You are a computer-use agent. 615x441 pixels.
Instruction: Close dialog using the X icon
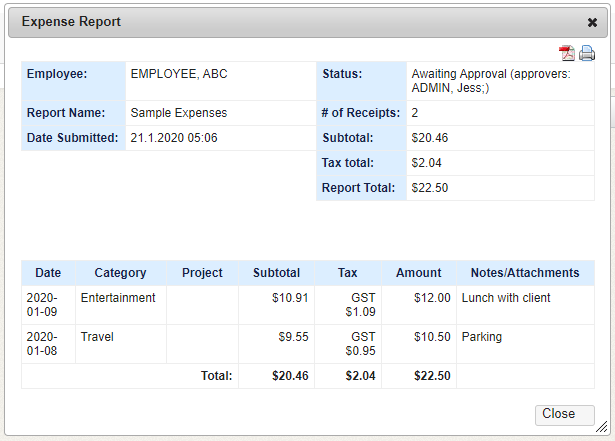(592, 22)
